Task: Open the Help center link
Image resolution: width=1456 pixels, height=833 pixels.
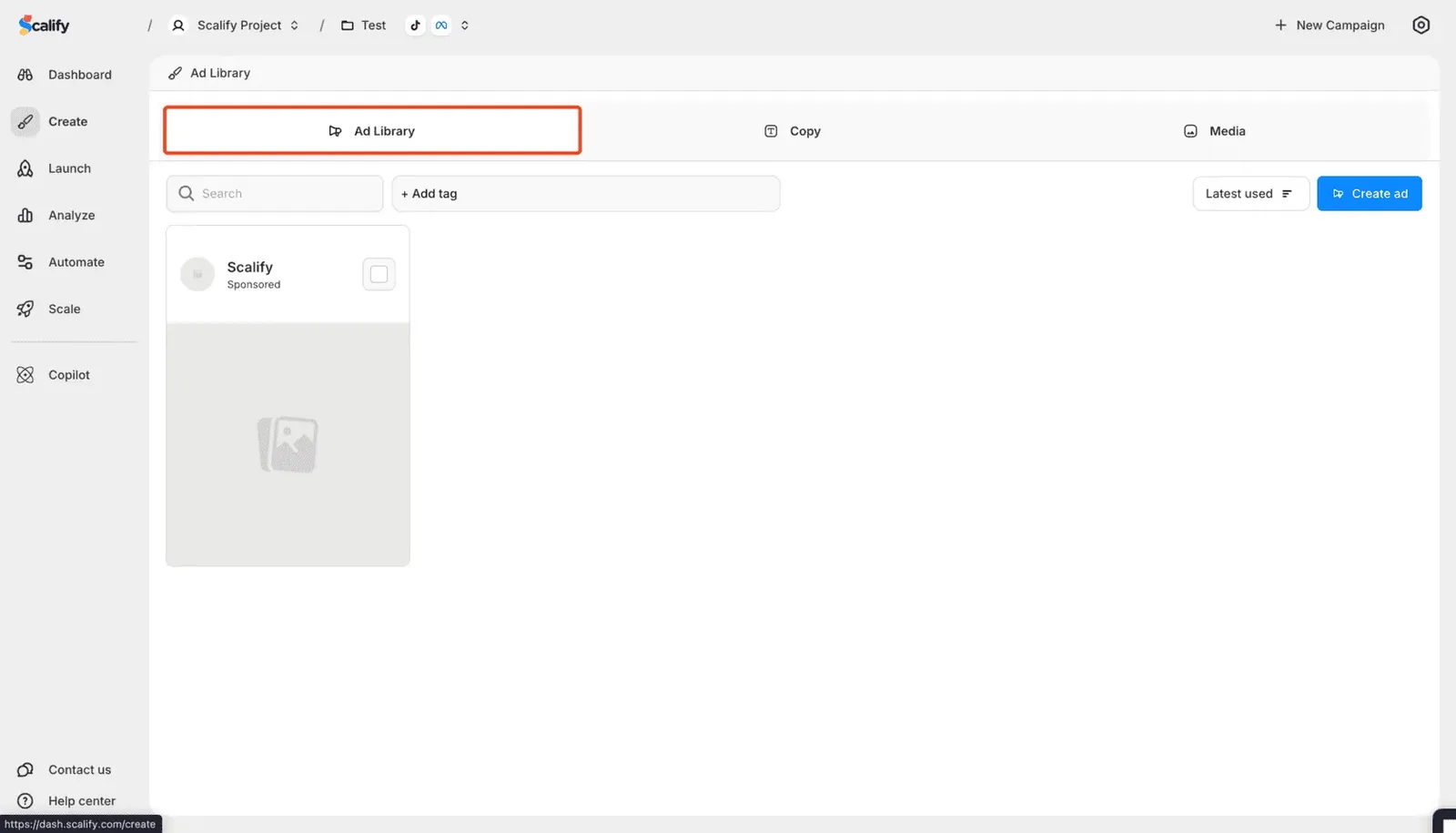Action: pyautogui.click(x=81, y=800)
